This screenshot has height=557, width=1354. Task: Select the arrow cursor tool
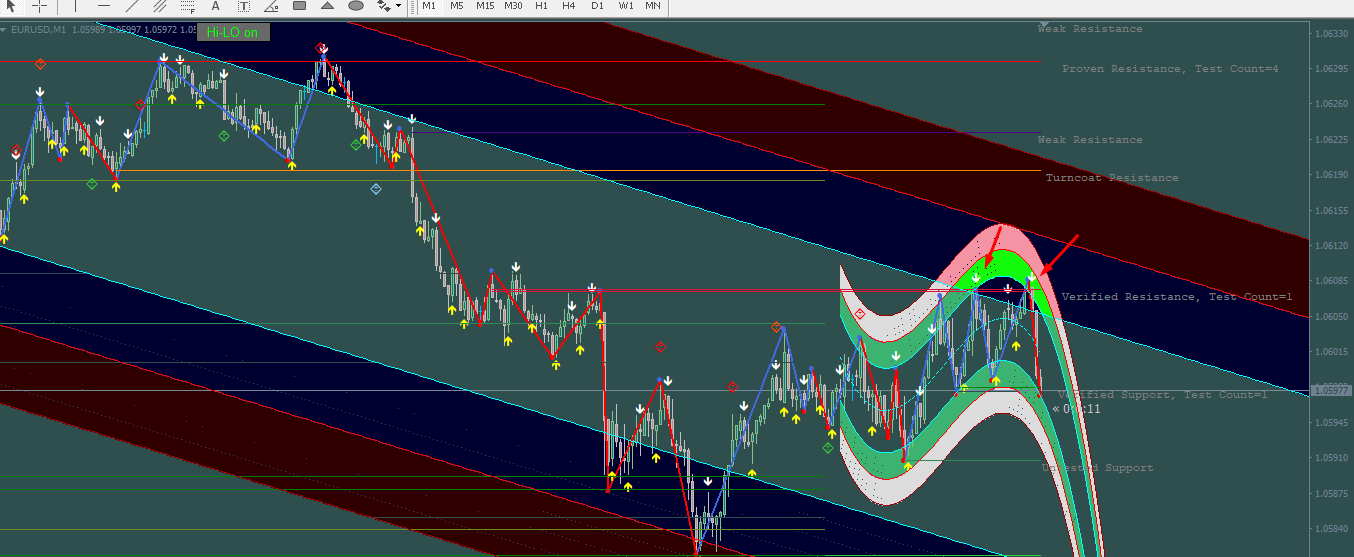point(10,6)
